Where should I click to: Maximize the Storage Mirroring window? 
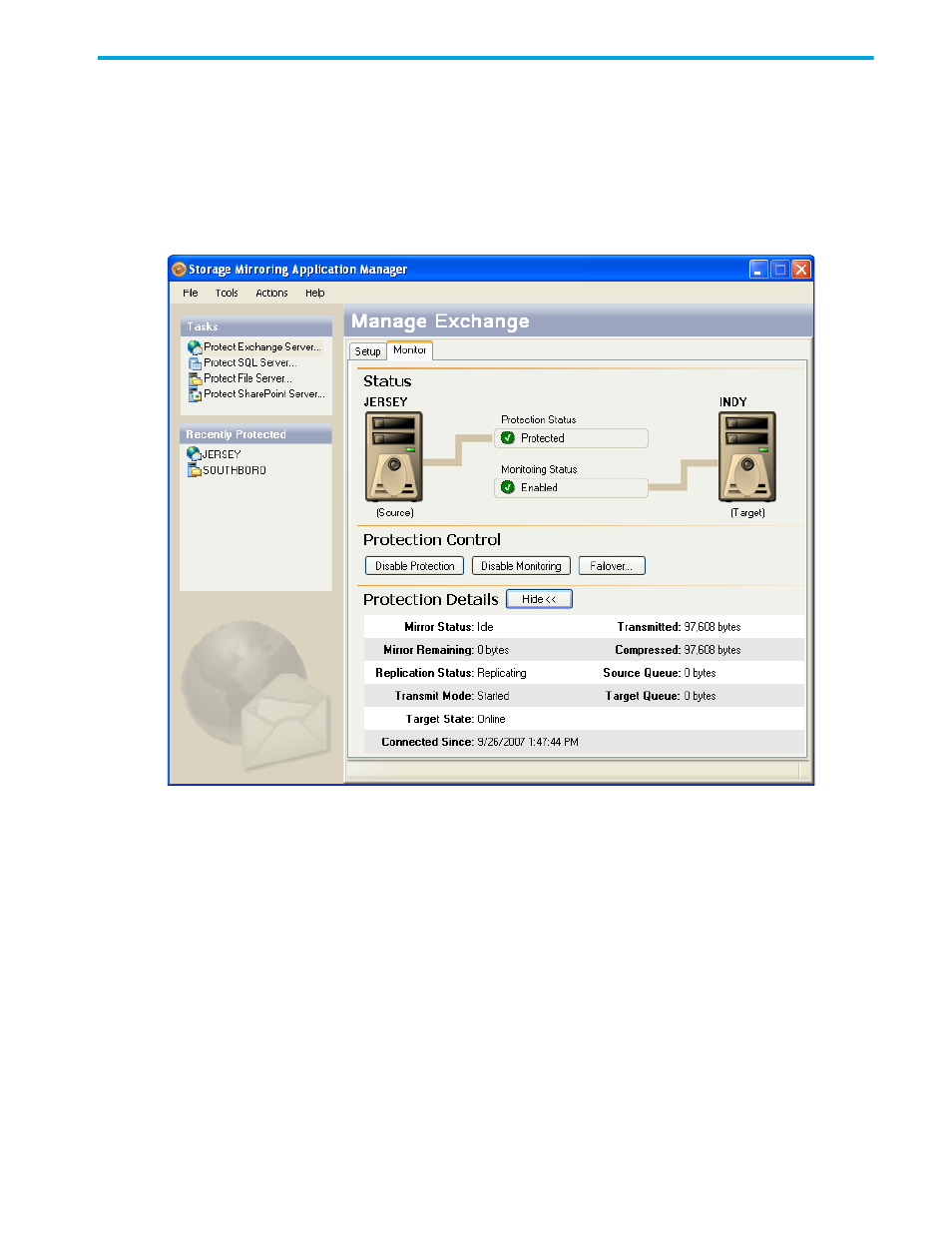point(780,270)
